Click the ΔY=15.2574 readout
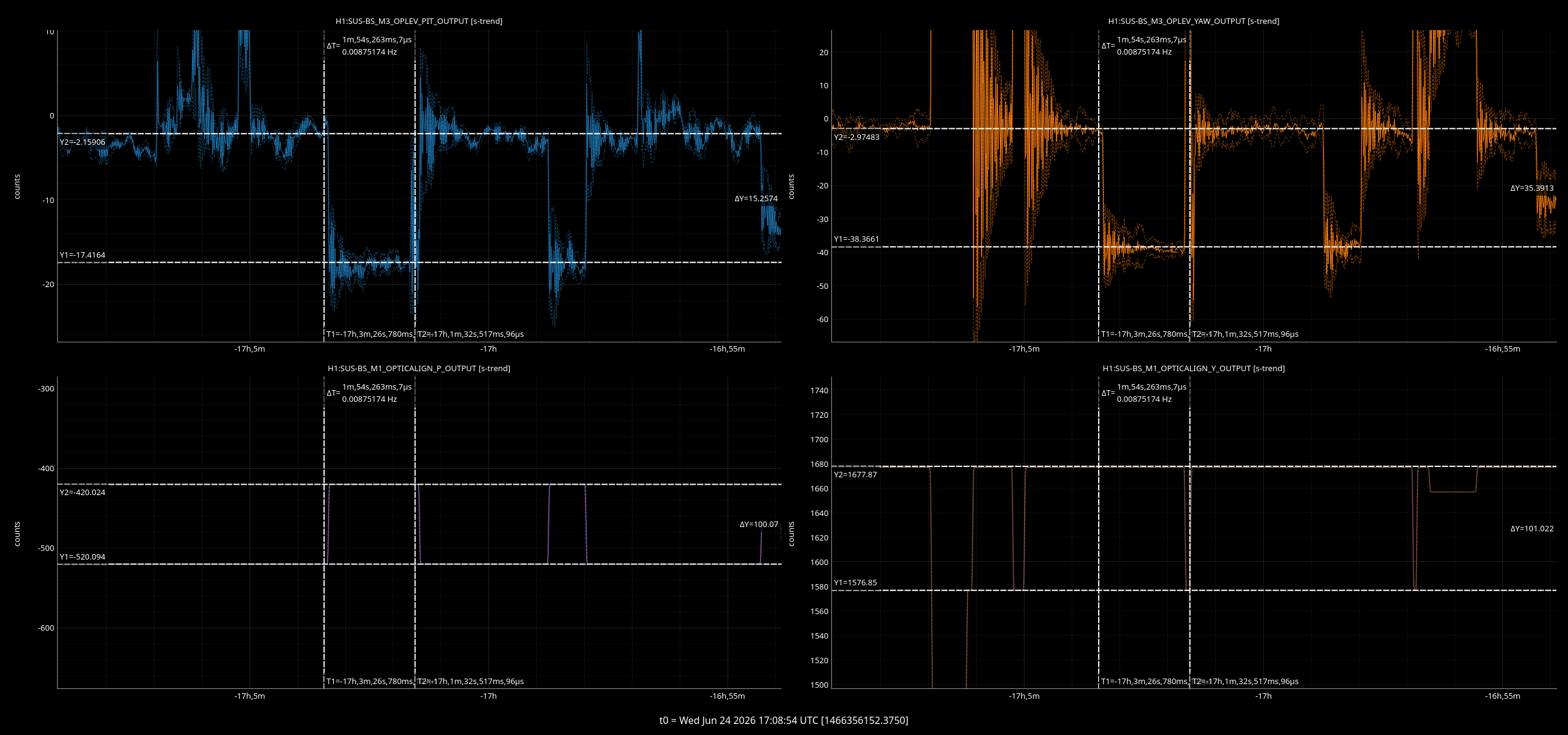Image resolution: width=1568 pixels, height=735 pixels. click(x=756, y=198)
